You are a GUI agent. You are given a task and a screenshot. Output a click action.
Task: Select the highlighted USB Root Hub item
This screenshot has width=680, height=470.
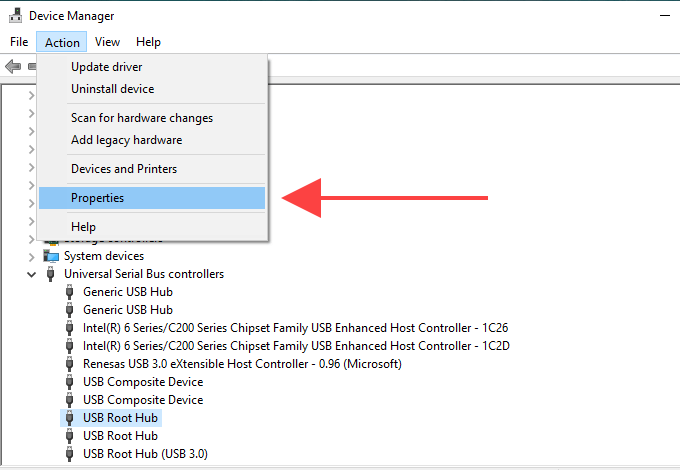pyautogui.click(x=120, y=418)
